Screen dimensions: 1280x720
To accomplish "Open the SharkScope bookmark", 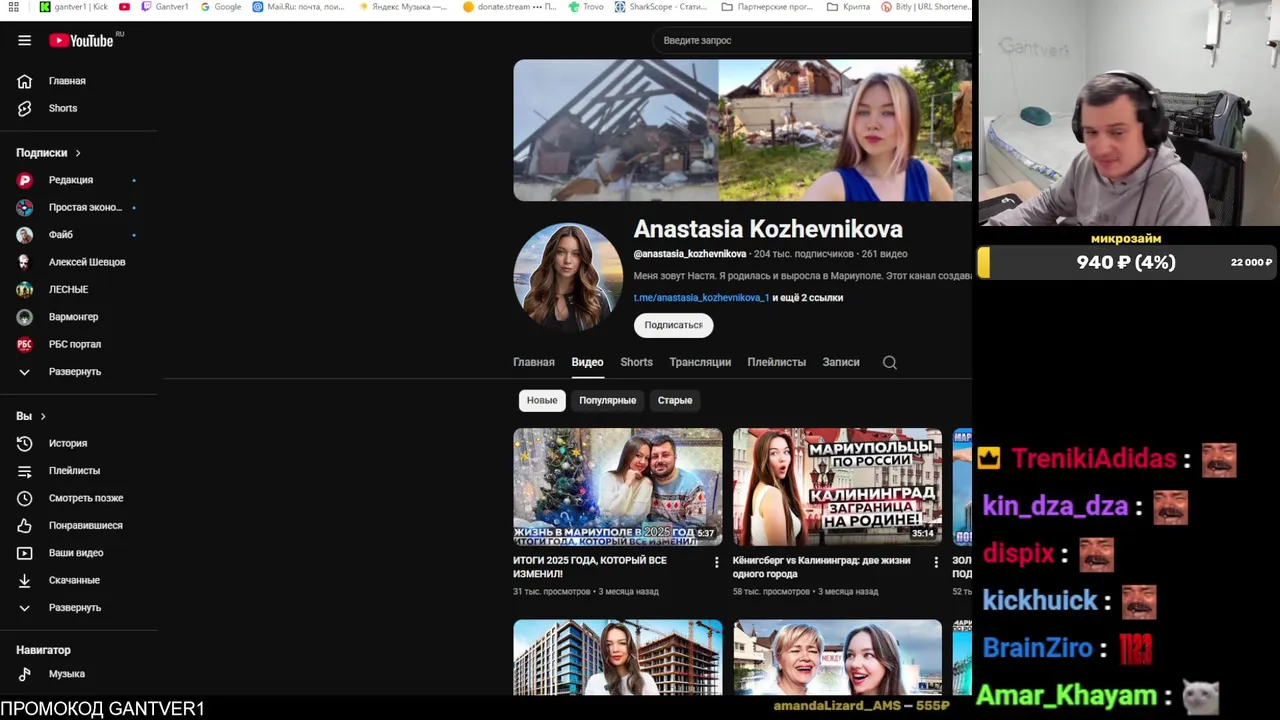I will point(661,7).
